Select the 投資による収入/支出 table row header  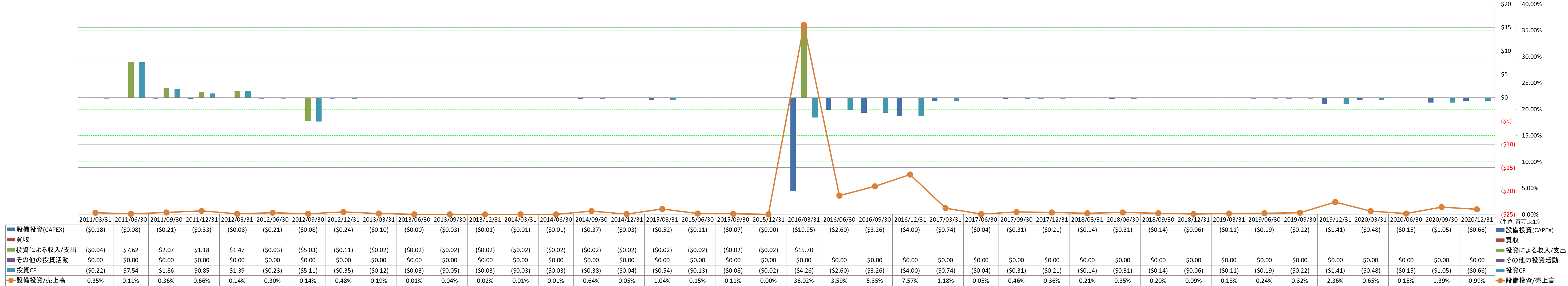pos(41,250)
